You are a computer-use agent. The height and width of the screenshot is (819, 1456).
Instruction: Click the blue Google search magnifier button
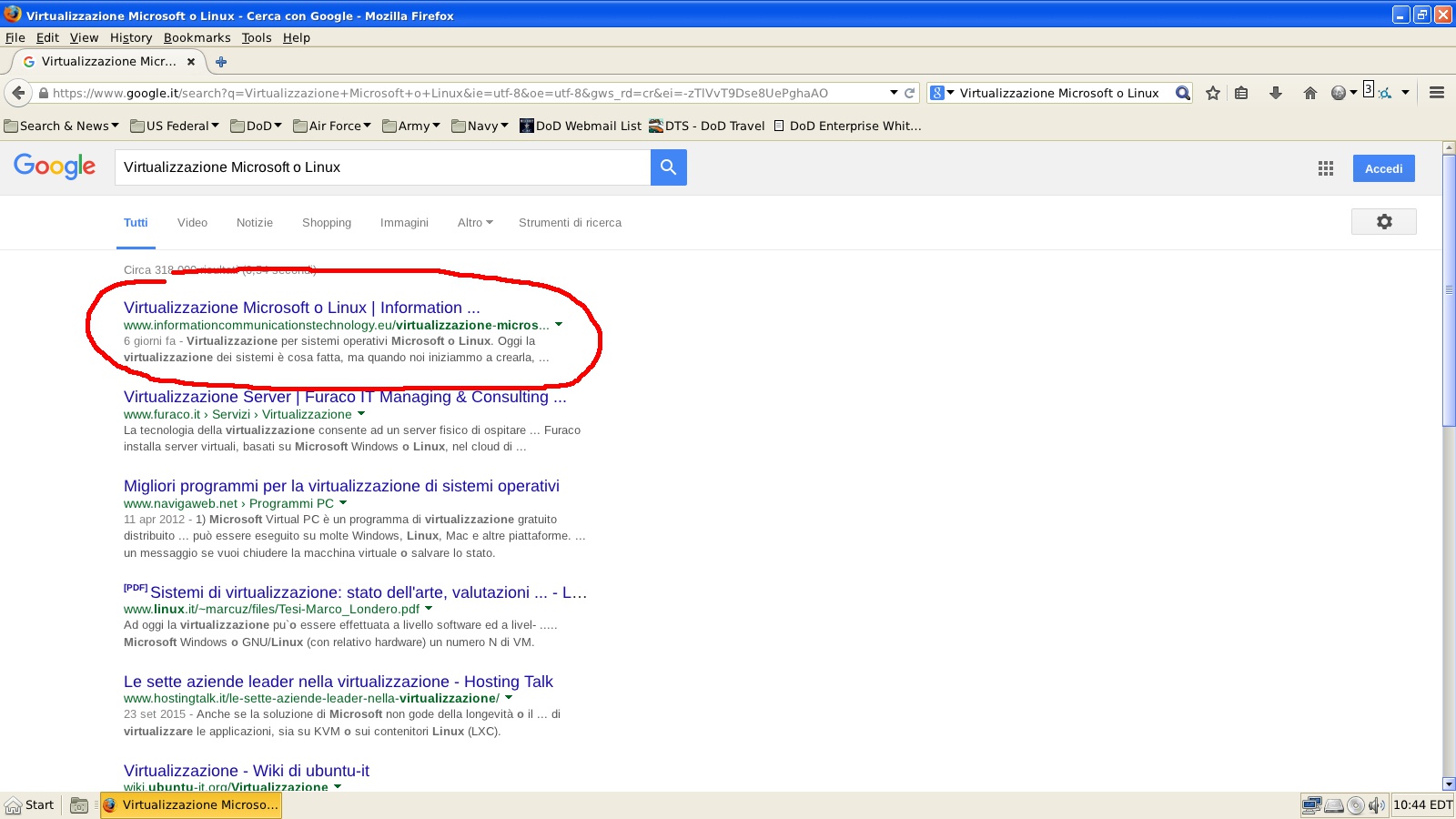[x=668, y=167]
